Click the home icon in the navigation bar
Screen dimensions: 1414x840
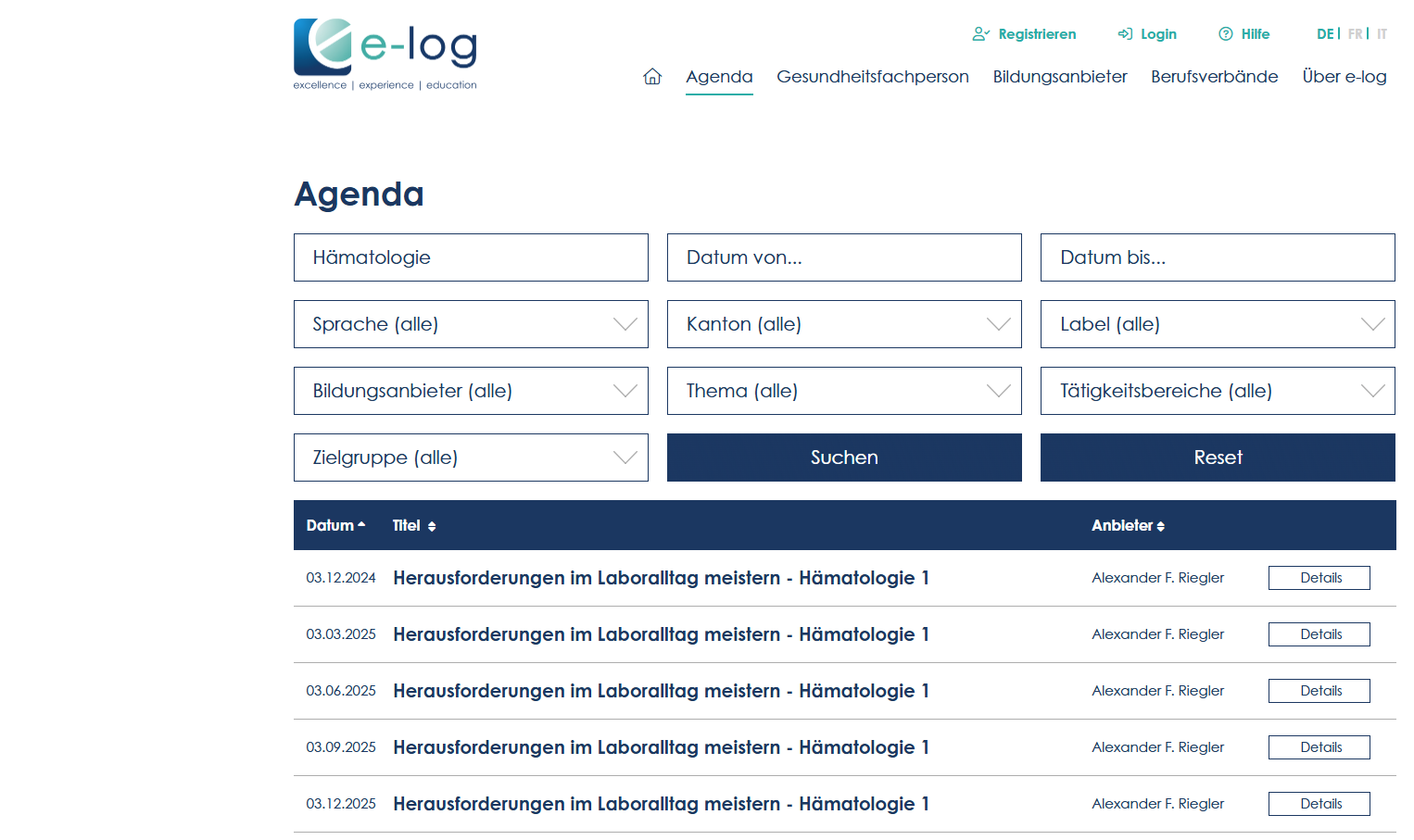pyautogui.click(x=652, y=76)
